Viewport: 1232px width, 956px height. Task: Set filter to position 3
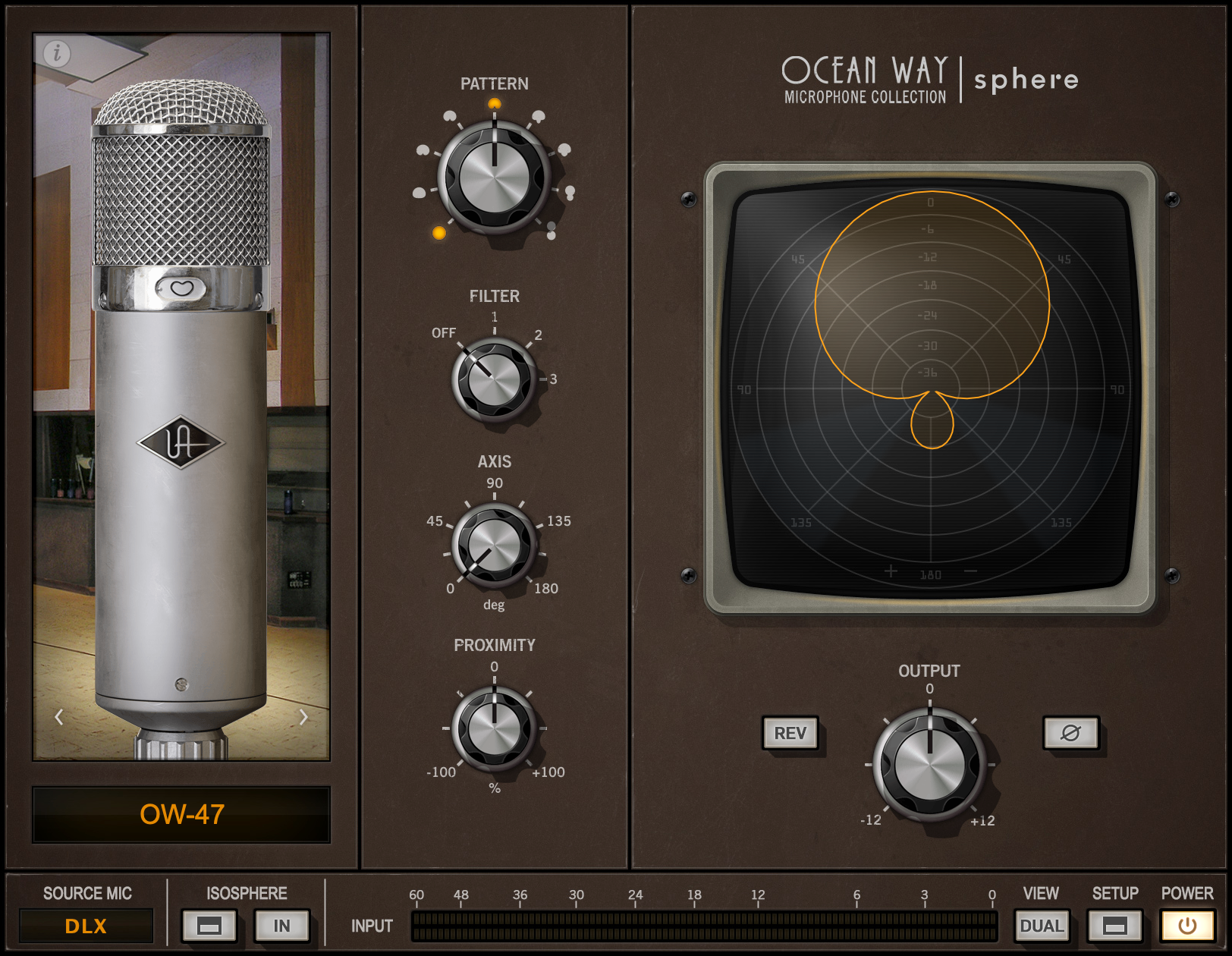pyautogui.click(x=554, y=379)
